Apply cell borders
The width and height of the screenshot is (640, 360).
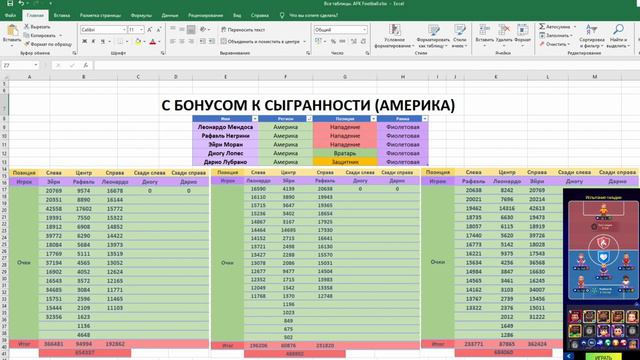pos(120,41)
